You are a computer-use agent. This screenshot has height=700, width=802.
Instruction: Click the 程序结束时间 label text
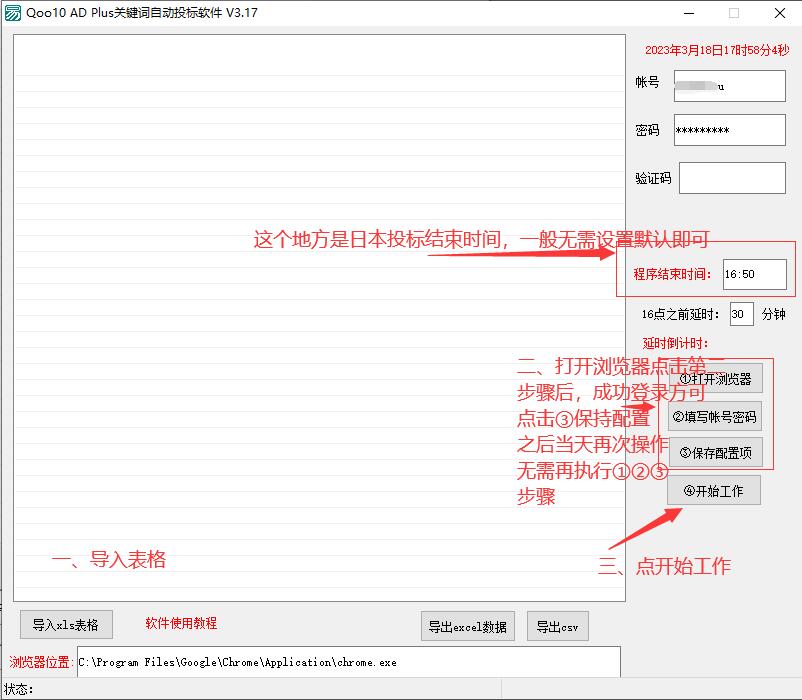click(672, 274)
